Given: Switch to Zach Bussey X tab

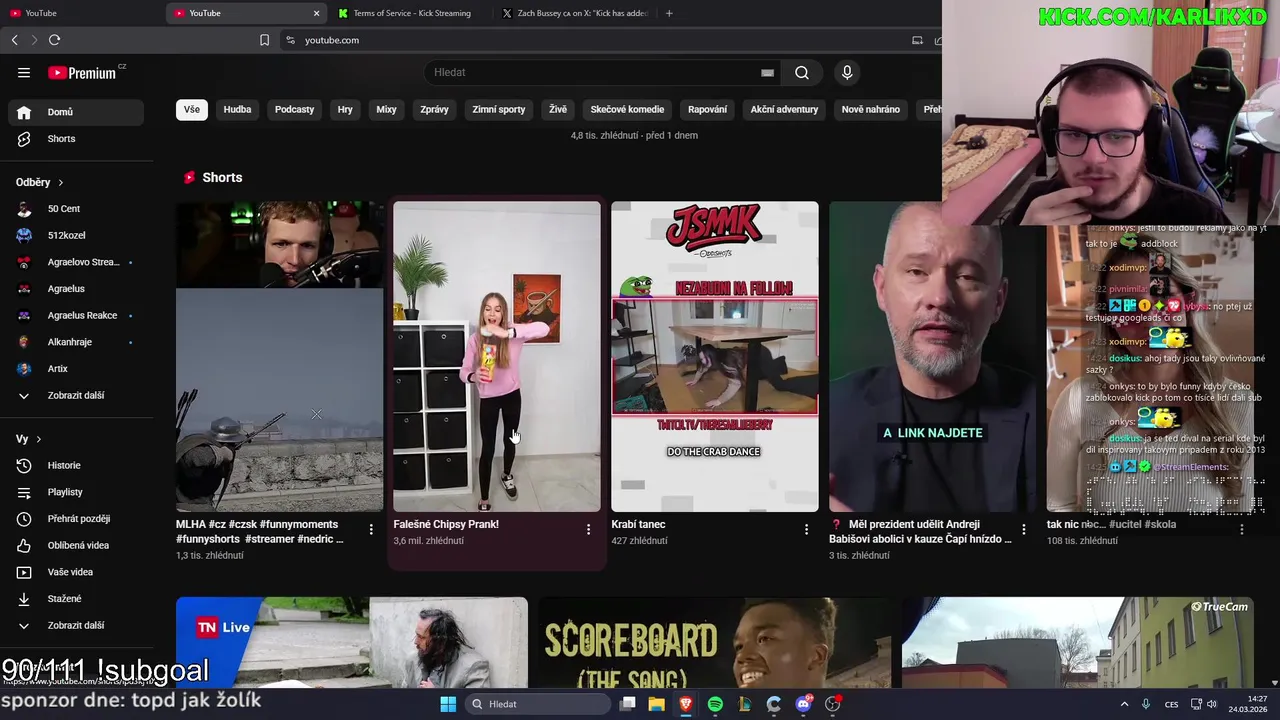Looking at the screenshot, I should point(575,13).
